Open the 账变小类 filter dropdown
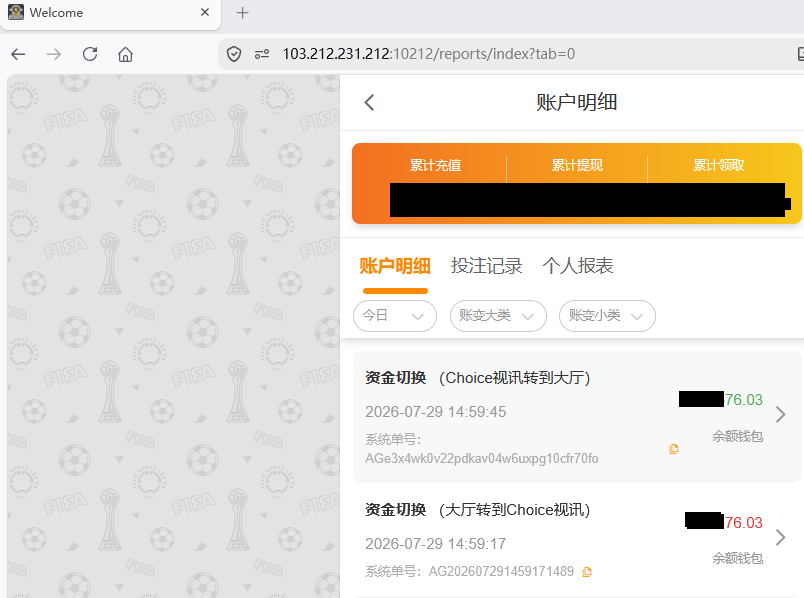The image size is (804, 598). (607, 315)
